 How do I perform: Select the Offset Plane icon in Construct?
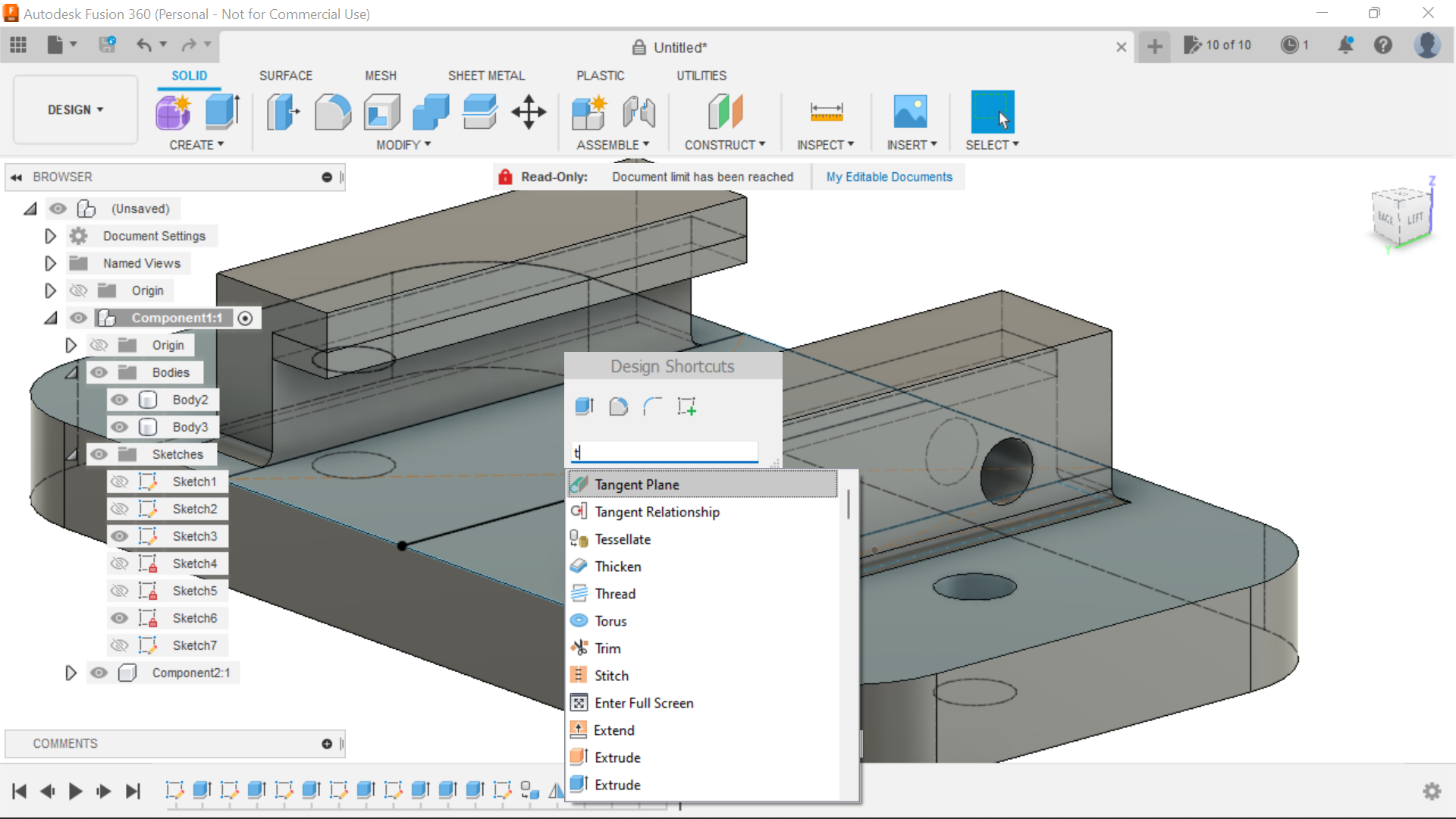pyautogui.click(x=725, y=112)
